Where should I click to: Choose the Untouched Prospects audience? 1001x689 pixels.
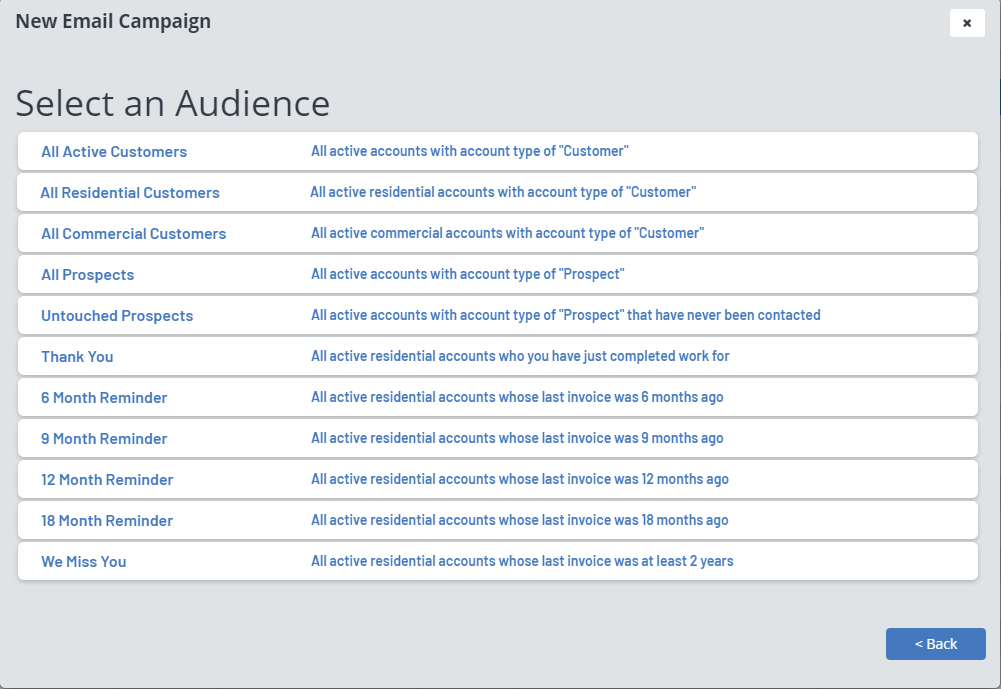117,316
